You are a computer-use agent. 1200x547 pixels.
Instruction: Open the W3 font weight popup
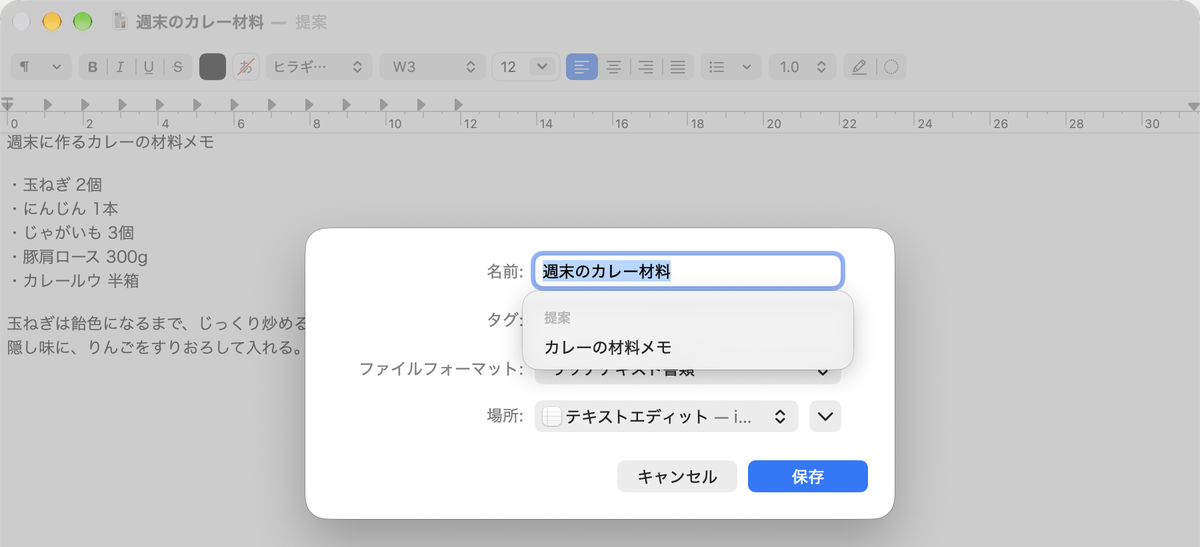pos(432,67)
